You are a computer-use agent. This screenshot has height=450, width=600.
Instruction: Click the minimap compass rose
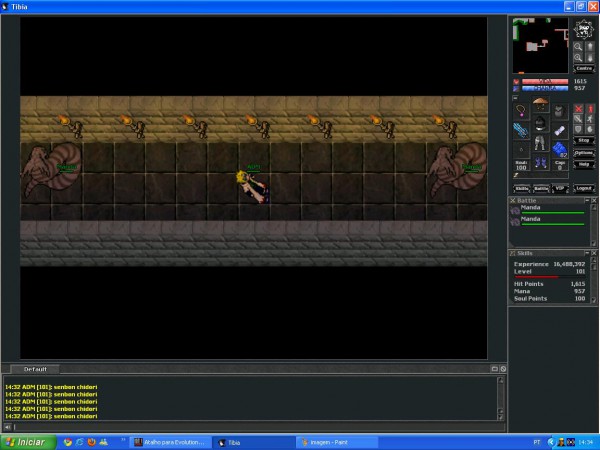pyautogui.click(x=583, y=29)
